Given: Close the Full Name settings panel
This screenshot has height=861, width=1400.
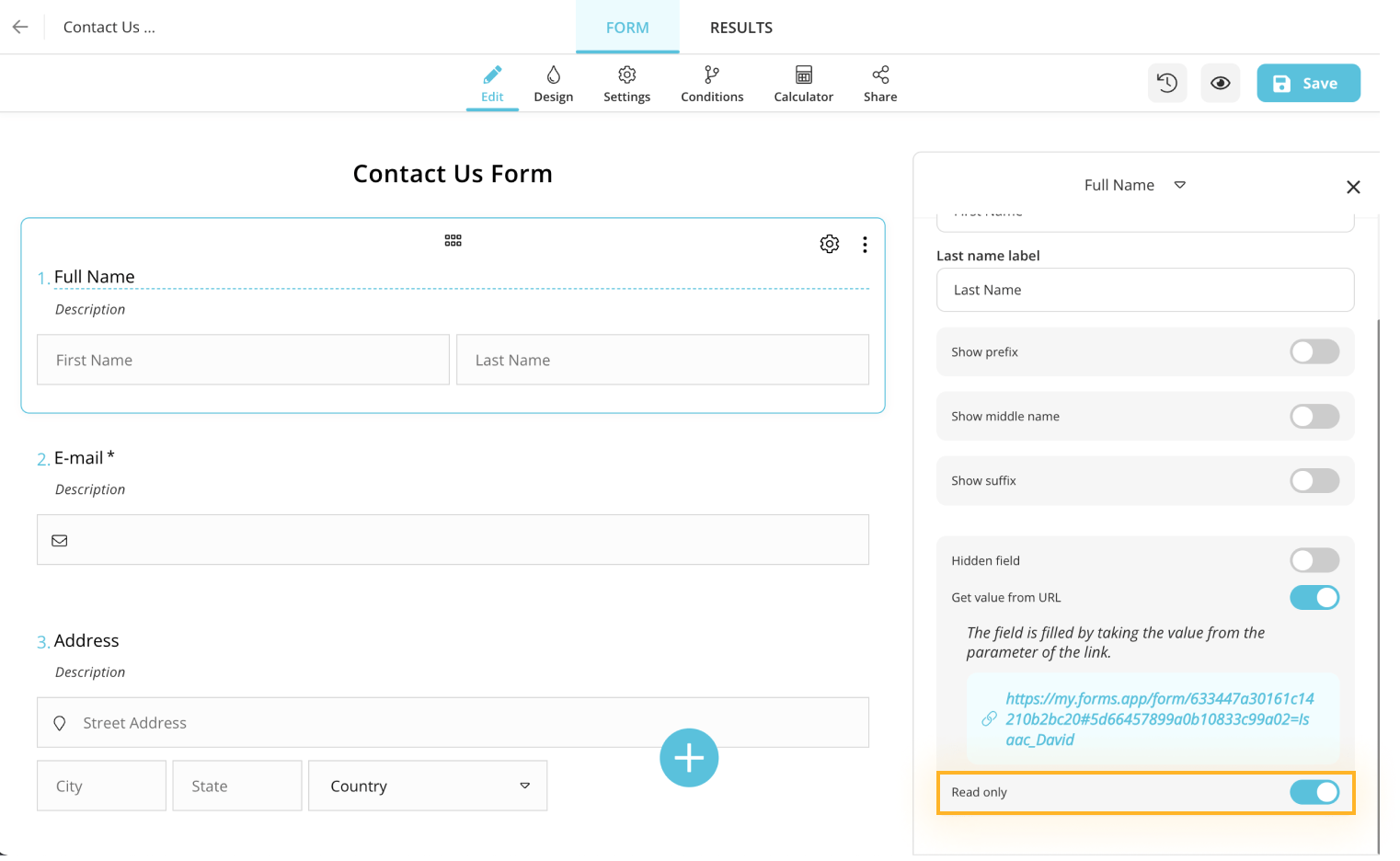Looking at the screenshot, I should (x=1353, y=187).
